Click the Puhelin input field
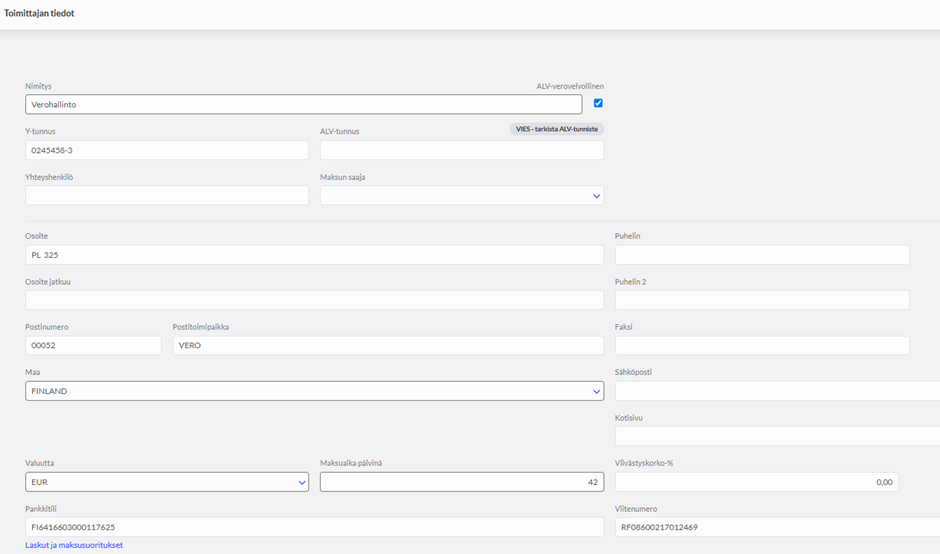The image size is (940, 554). click(762, 255)
